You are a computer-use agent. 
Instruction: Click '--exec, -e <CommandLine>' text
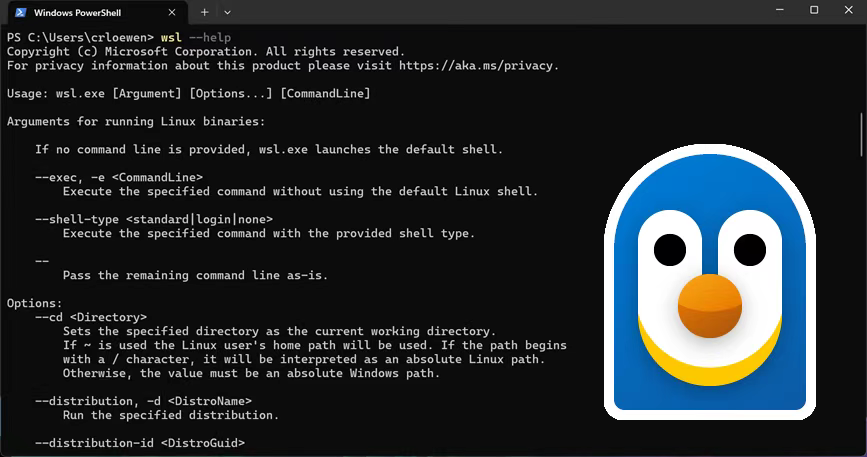(119, 177)
